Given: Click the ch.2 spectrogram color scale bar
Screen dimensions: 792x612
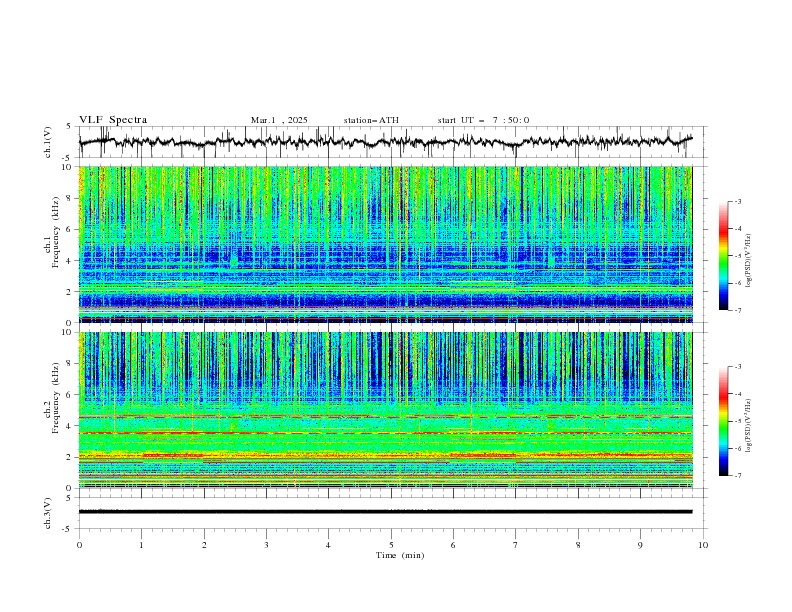Looking at the screenshot, I should [724, 421].
